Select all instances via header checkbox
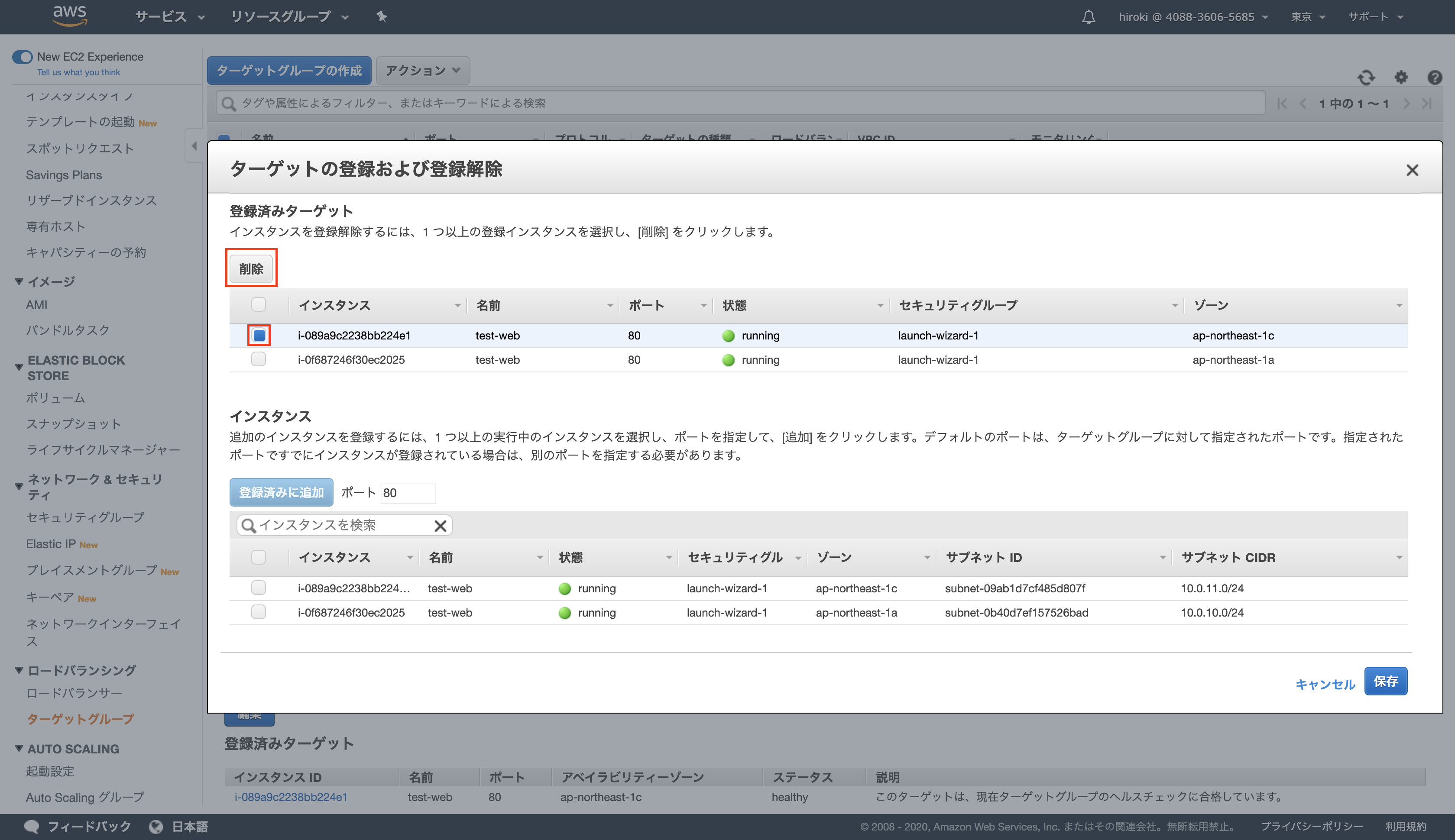 (x=259, y=557)
